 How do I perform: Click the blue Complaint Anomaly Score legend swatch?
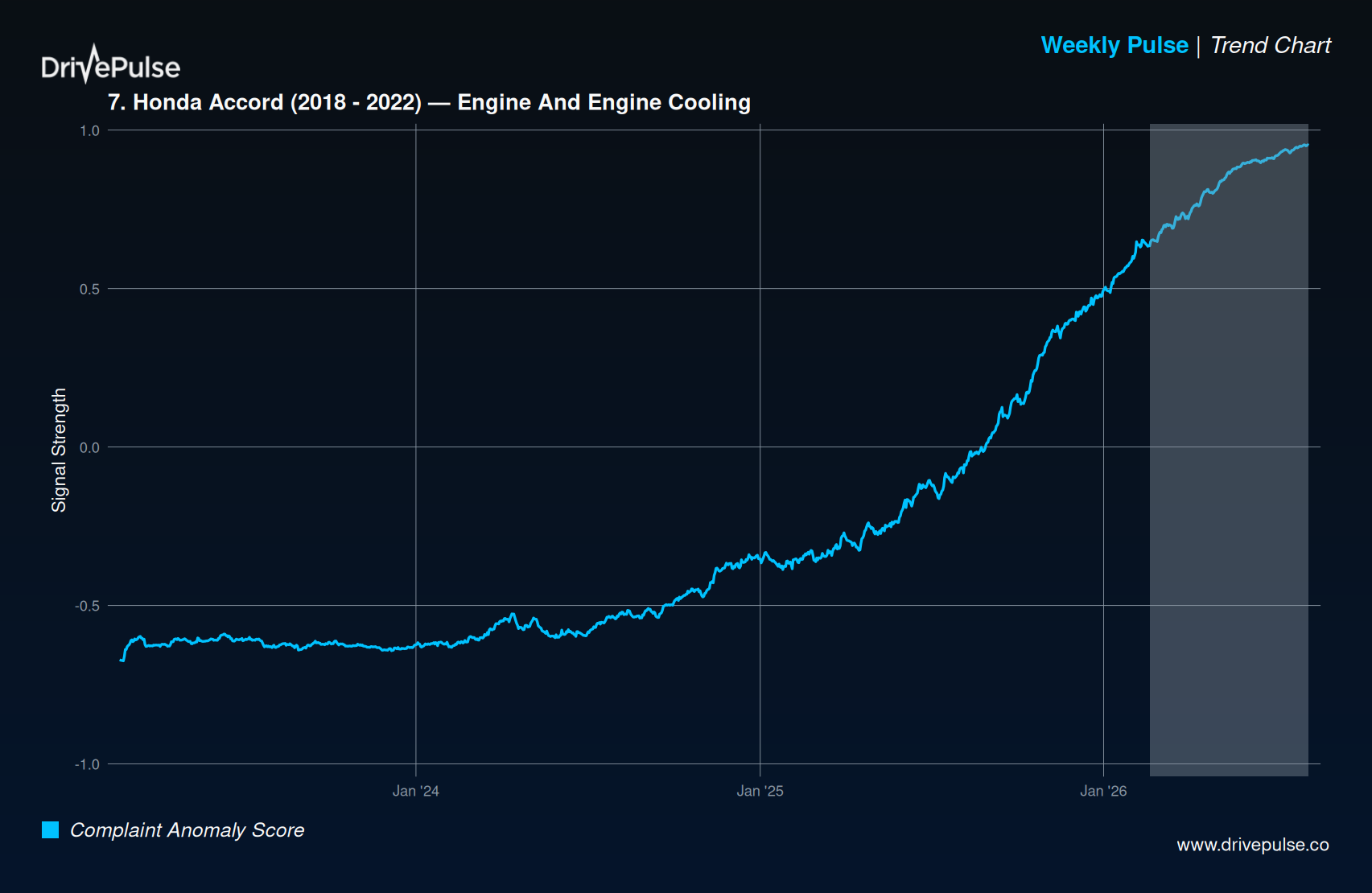click(51, 829)
